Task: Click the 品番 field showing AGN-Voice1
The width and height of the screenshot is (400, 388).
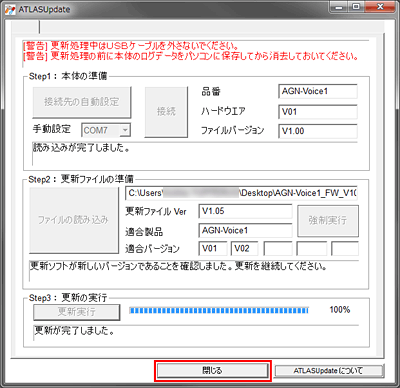Action: [318, 91]
